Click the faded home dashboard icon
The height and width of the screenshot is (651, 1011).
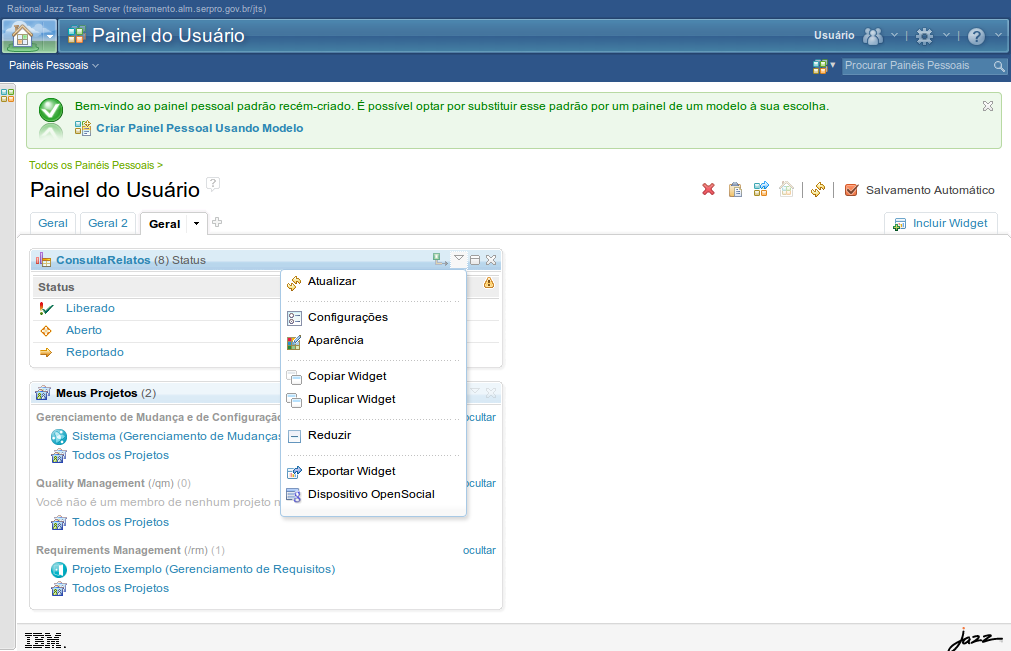click(786, 189)
